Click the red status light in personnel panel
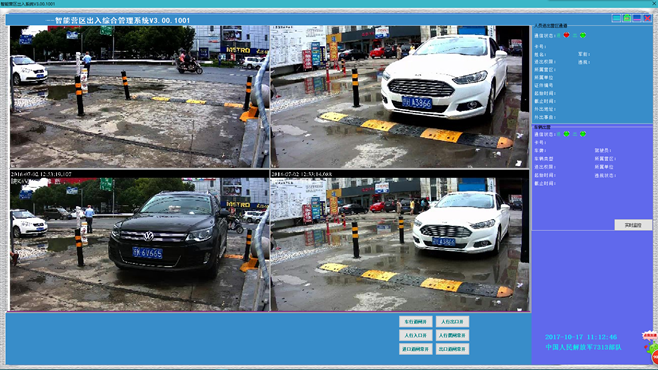 click(567, 35)
